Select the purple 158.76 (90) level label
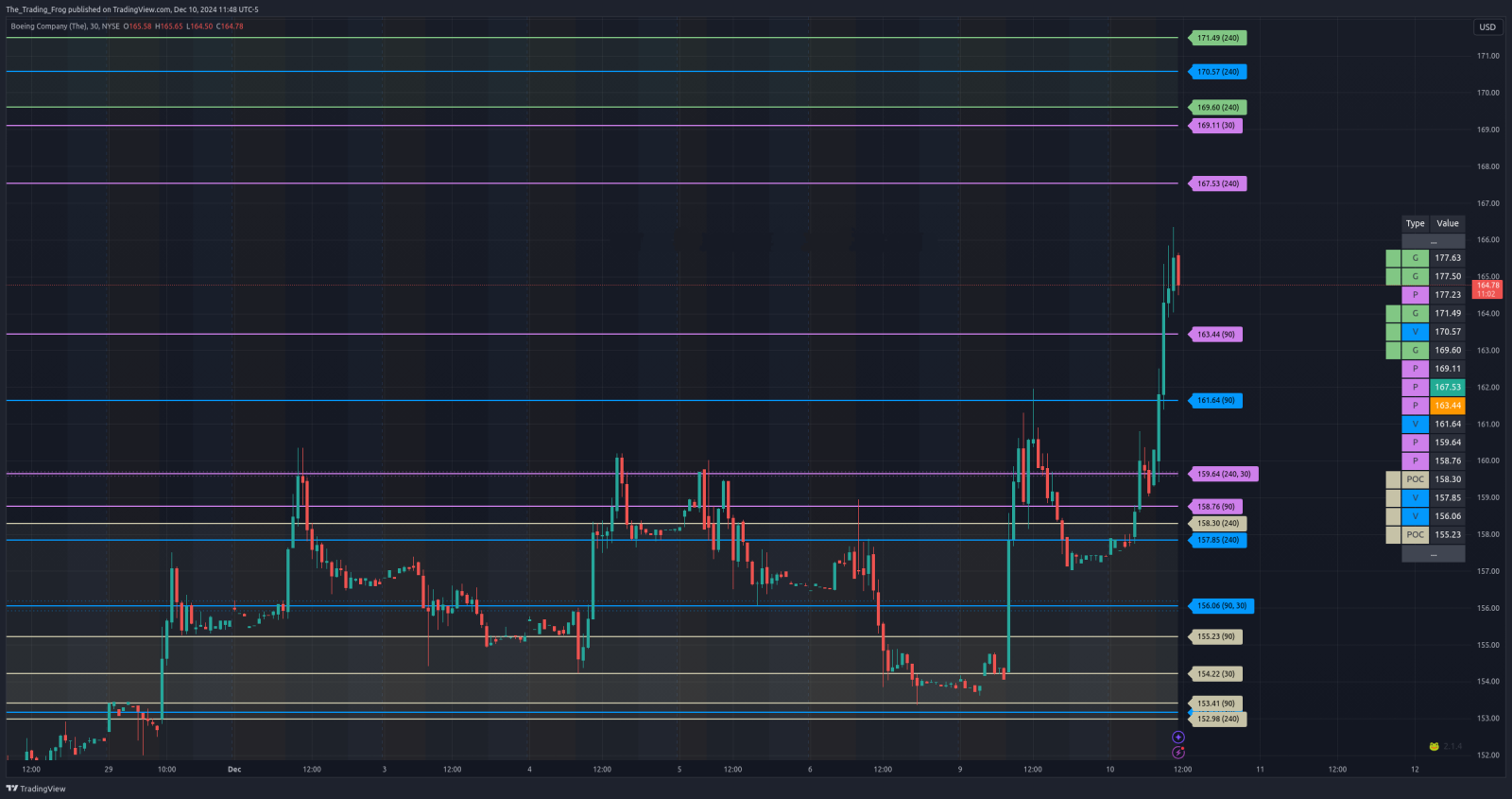This screenshot has height=799, width=1512. [1215, 507]
